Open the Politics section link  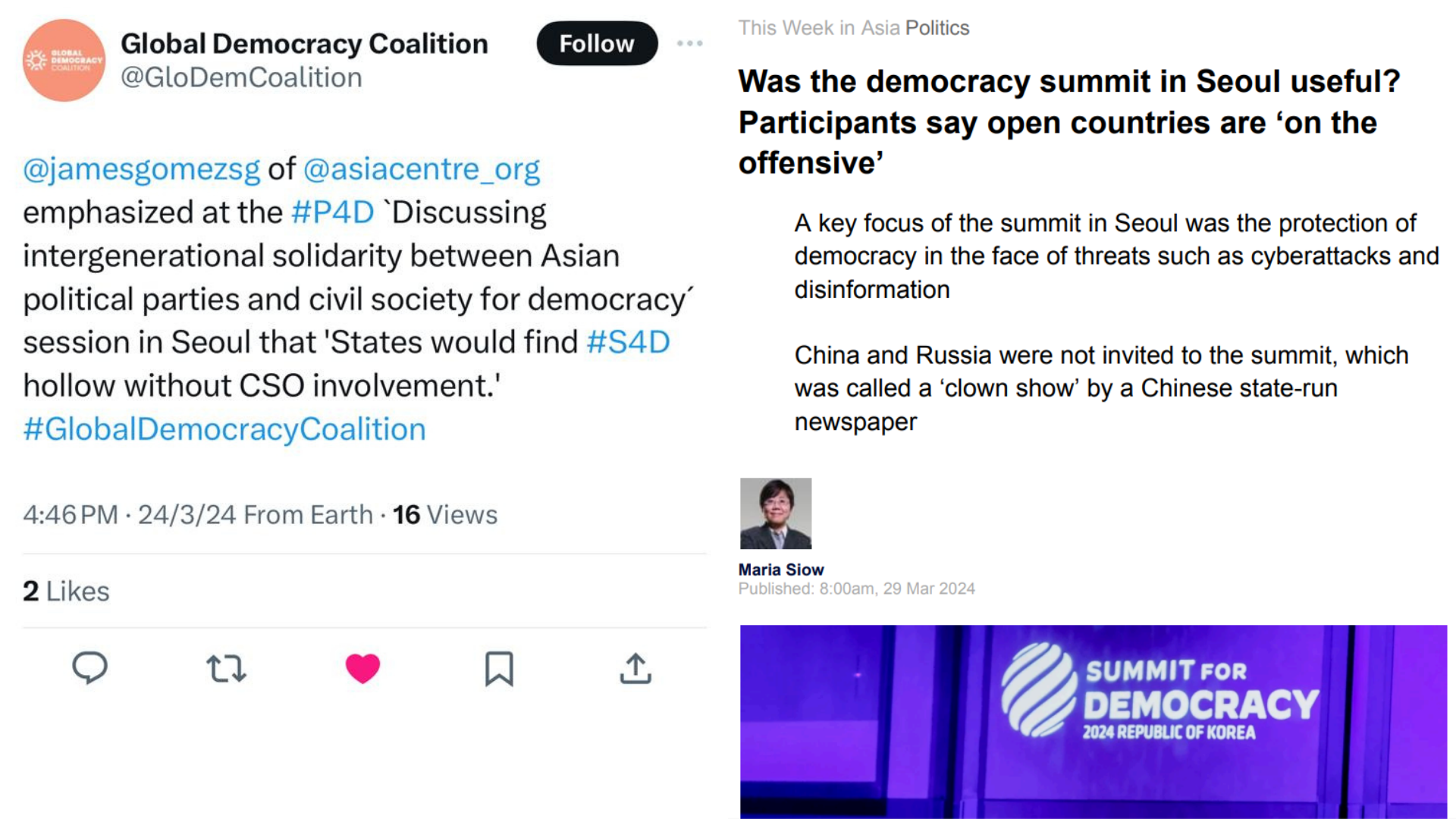pos(937,28)
